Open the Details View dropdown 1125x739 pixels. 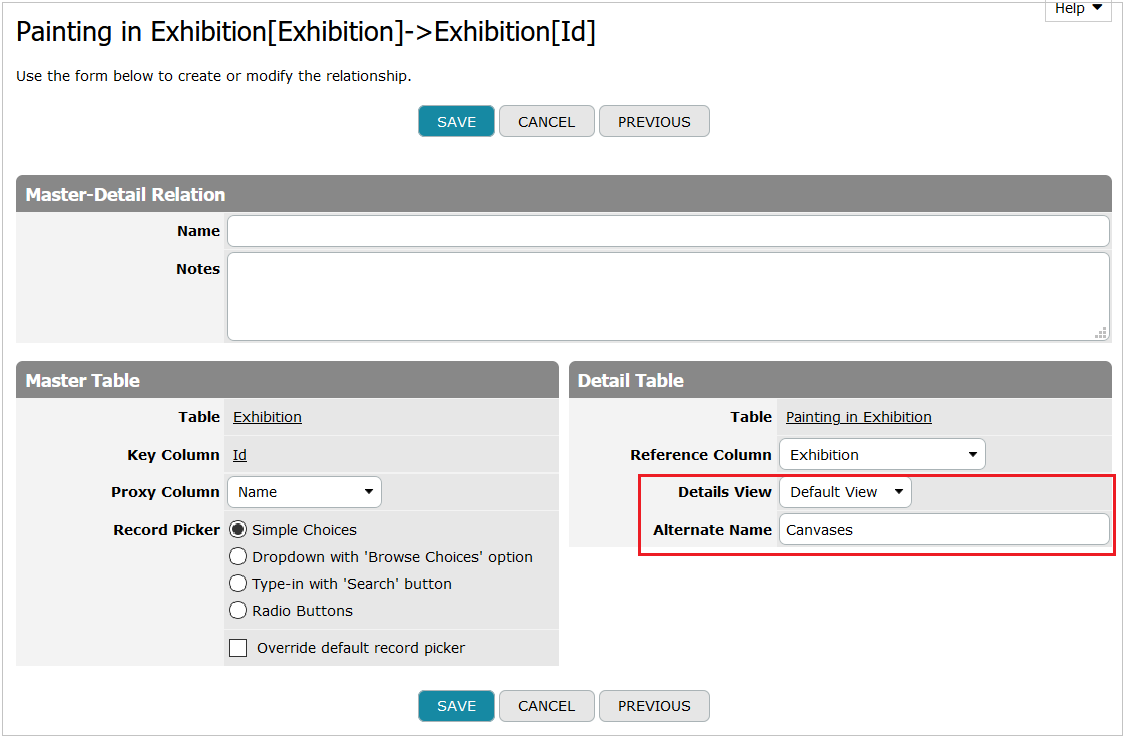click(845, 492)
